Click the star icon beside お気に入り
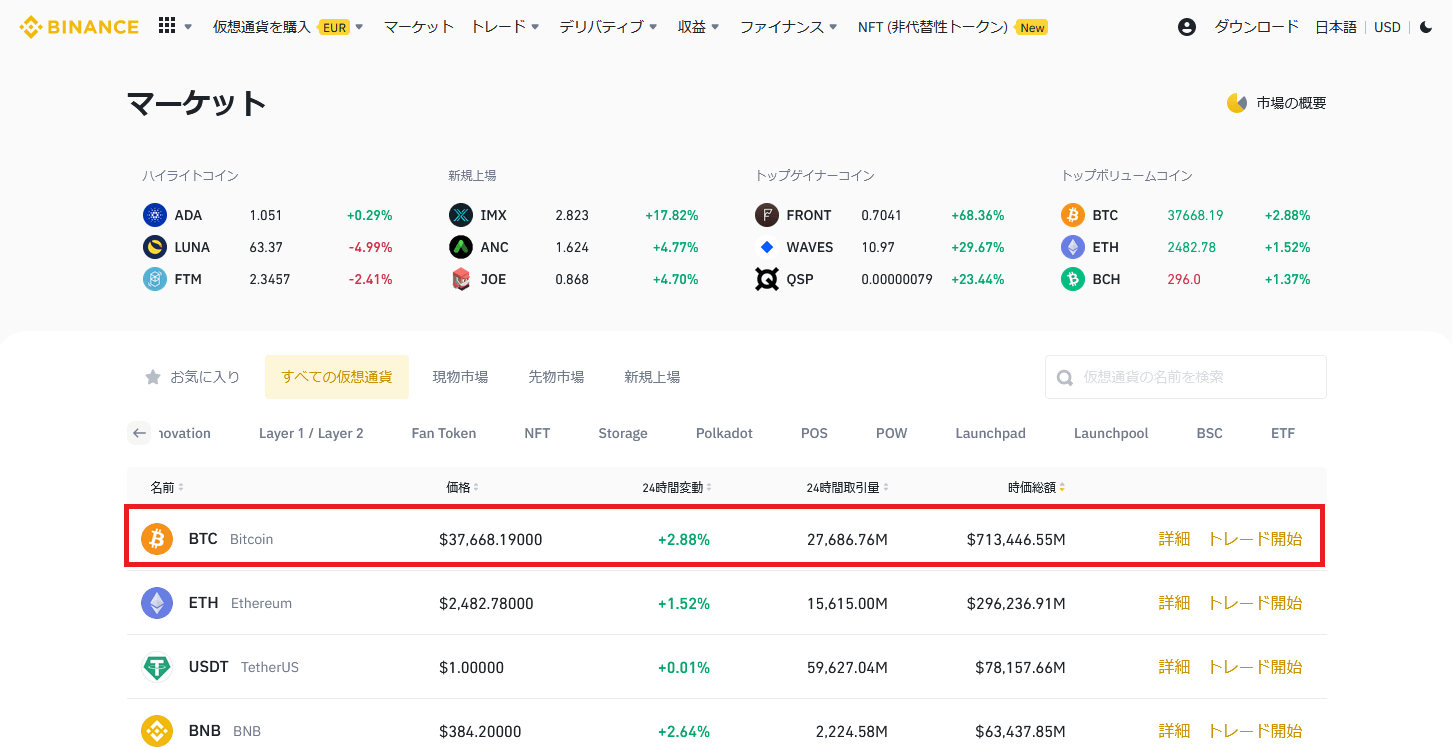This screenshot has height=747, width=1452. click(x=153, y=377)
